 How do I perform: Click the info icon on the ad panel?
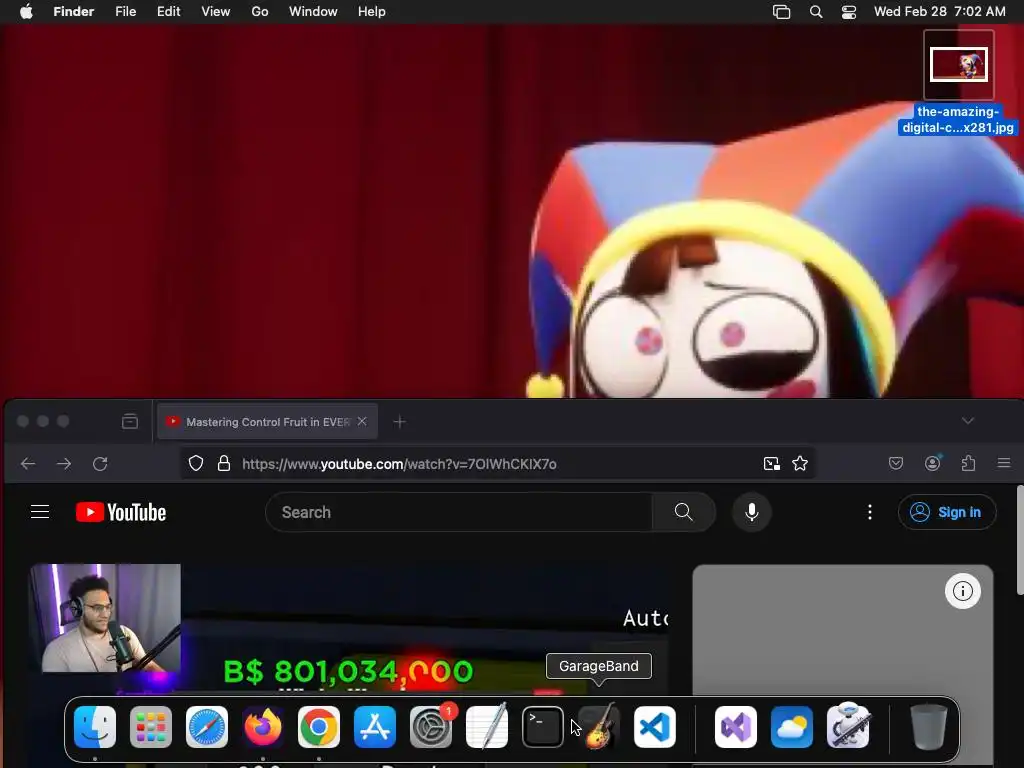pyautogui.click(x=963, y=591)
